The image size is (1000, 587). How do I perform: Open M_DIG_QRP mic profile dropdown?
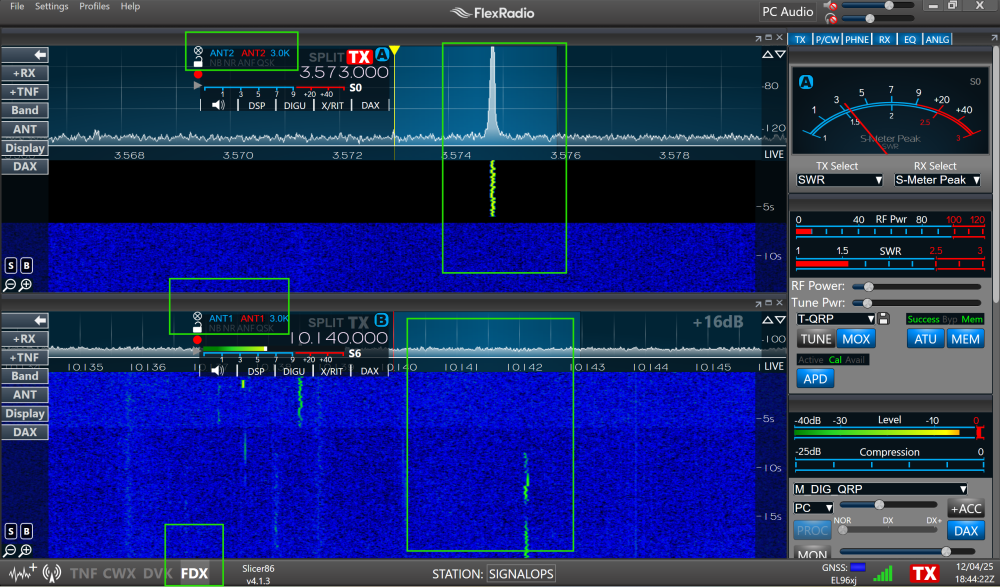tap(879, 489)
